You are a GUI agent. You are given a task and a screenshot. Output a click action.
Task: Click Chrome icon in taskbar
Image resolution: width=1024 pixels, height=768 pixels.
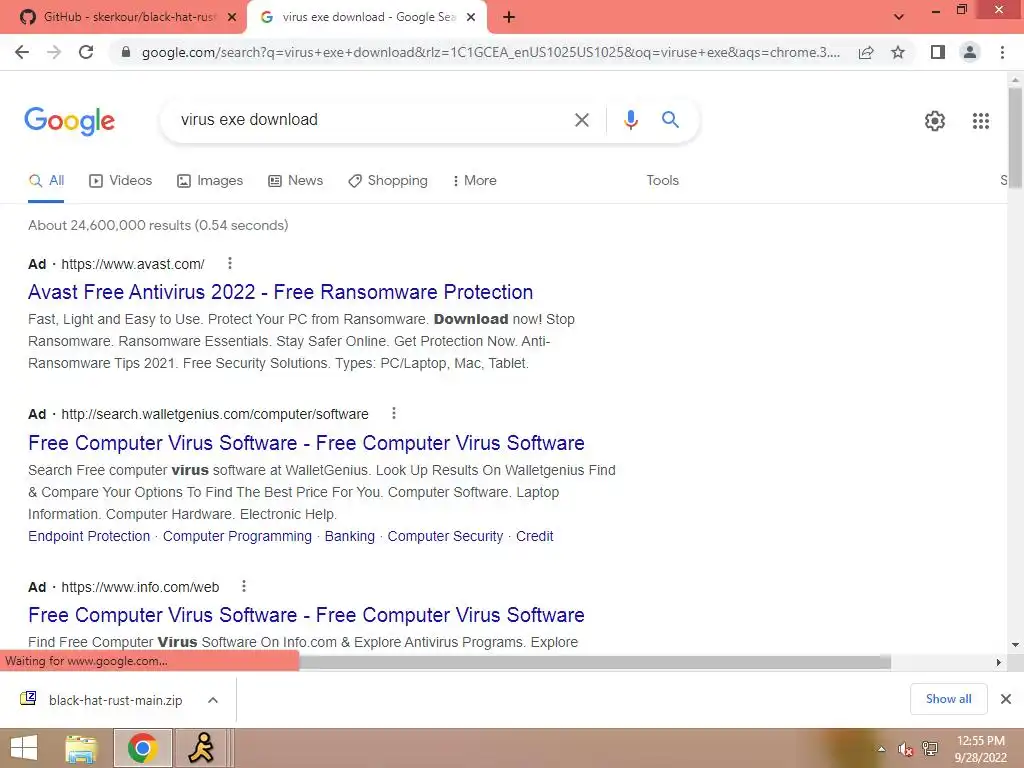[x=142, y=748]
